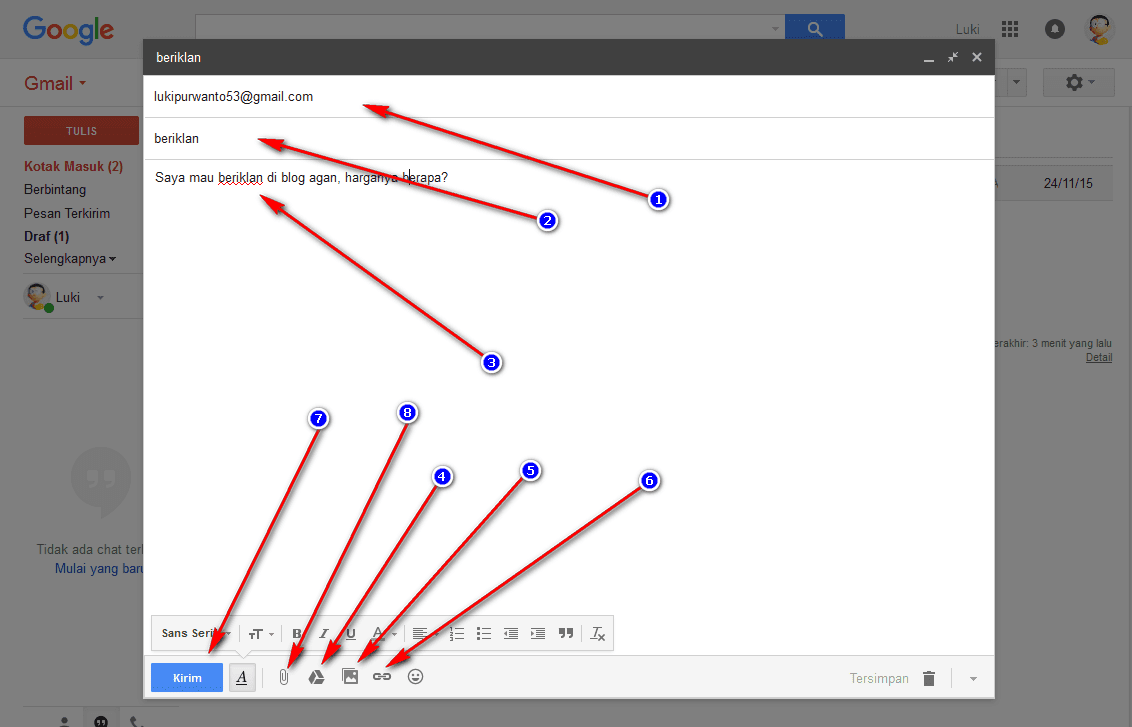This screenshot has height=727, width=1132.
Task: Insert a bulleted list
Action: 484,634
